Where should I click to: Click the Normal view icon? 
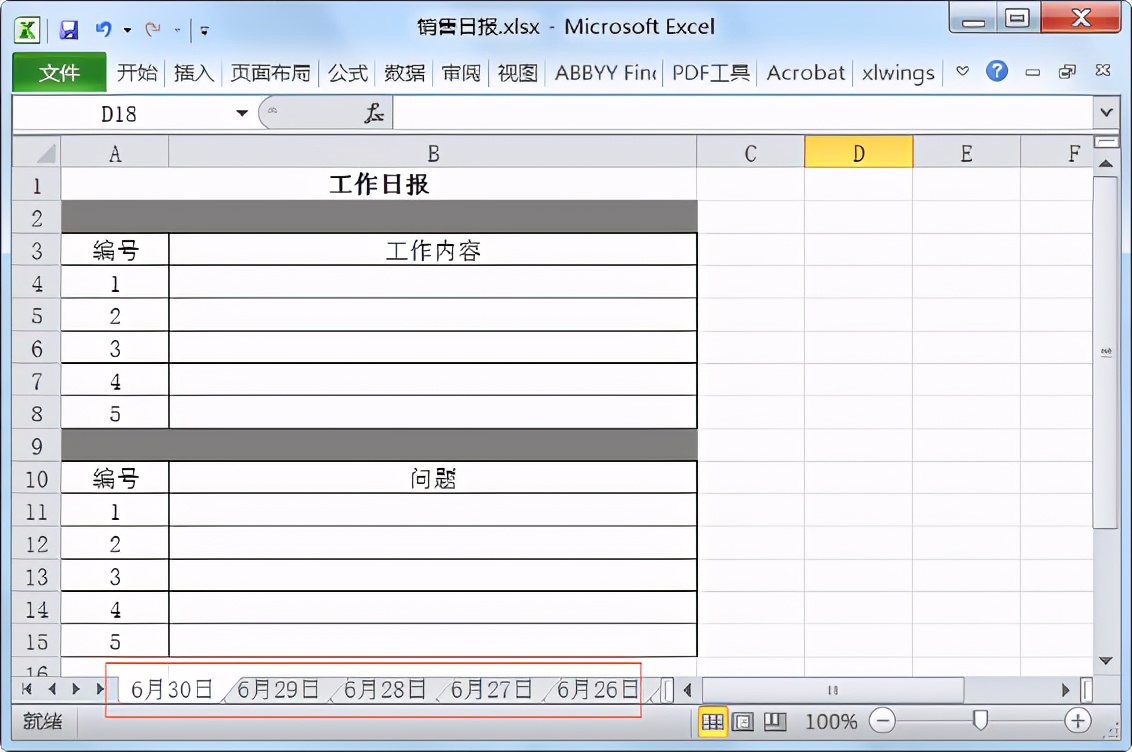pos(714,722)
